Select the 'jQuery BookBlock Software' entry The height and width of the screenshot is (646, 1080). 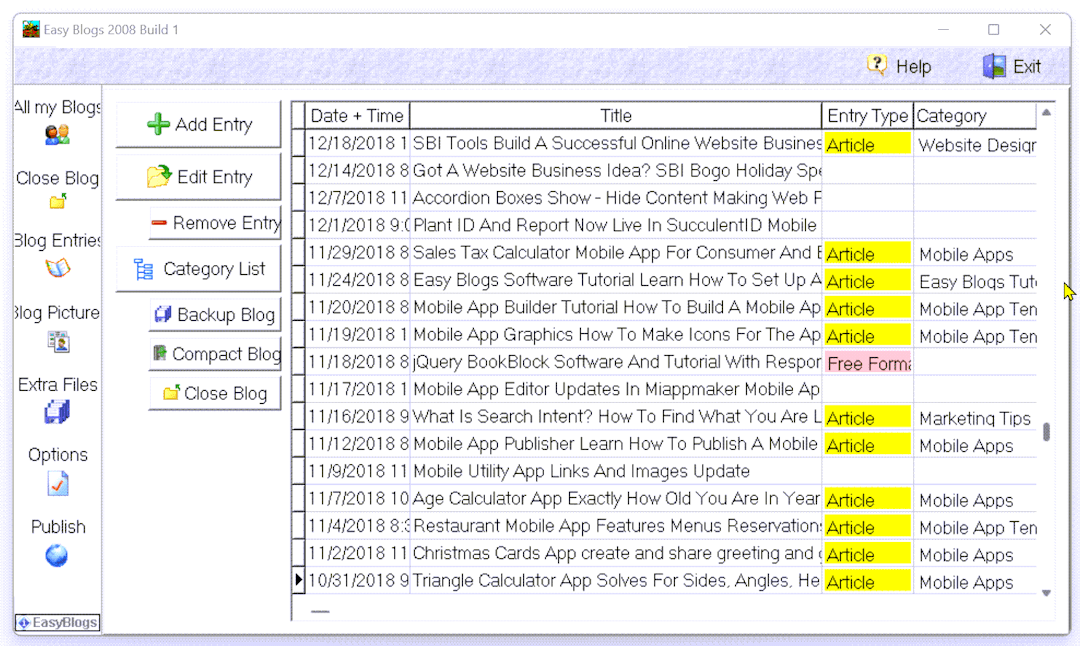(616, 362)
